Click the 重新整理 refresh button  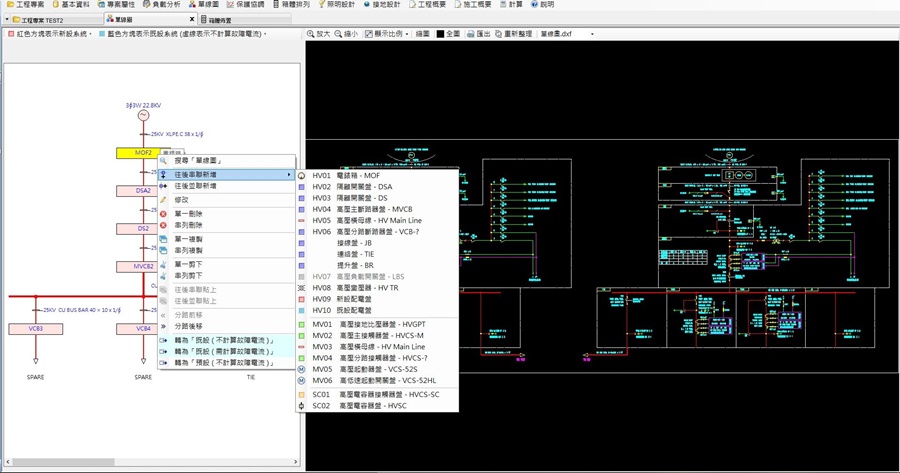pos(514,34)
